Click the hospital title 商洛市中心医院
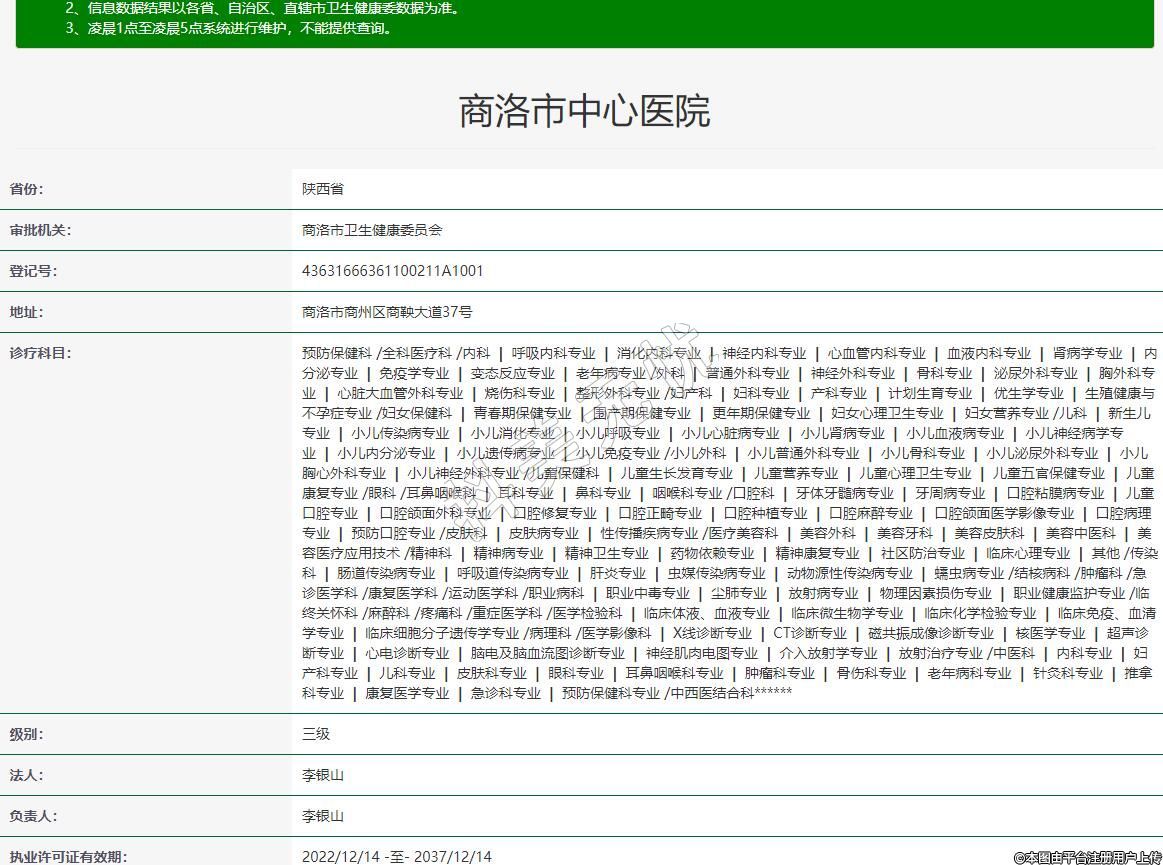The height and width of the screenshot is (865, 1163). (x=583, y=111)
